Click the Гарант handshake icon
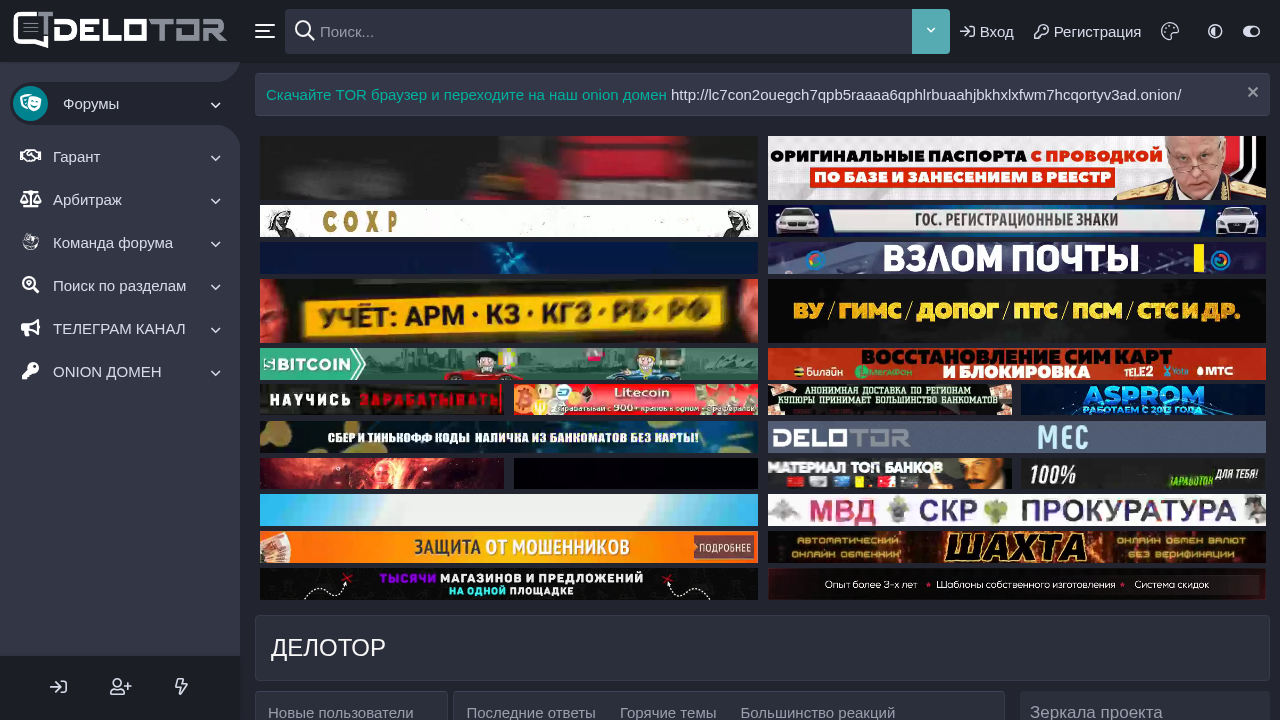This screenshot has width=1280, height=720. click(x=30, y=156)
